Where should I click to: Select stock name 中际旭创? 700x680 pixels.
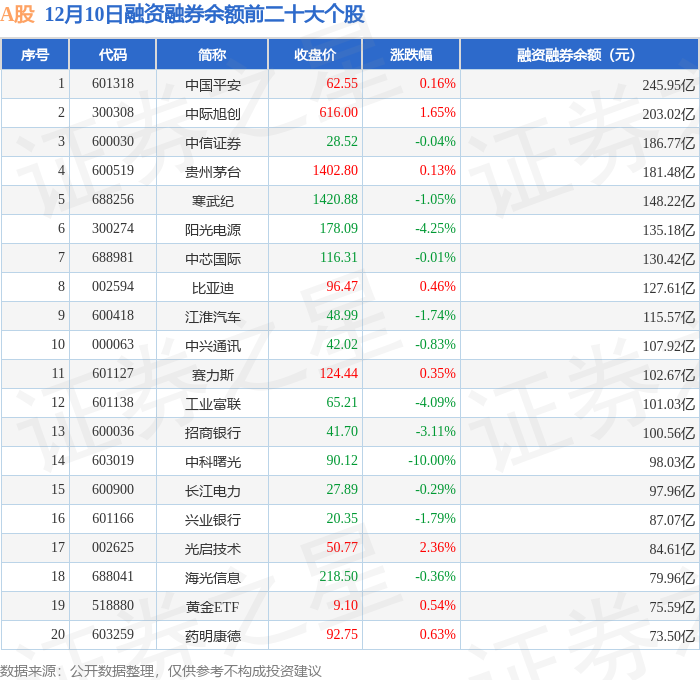213,114
